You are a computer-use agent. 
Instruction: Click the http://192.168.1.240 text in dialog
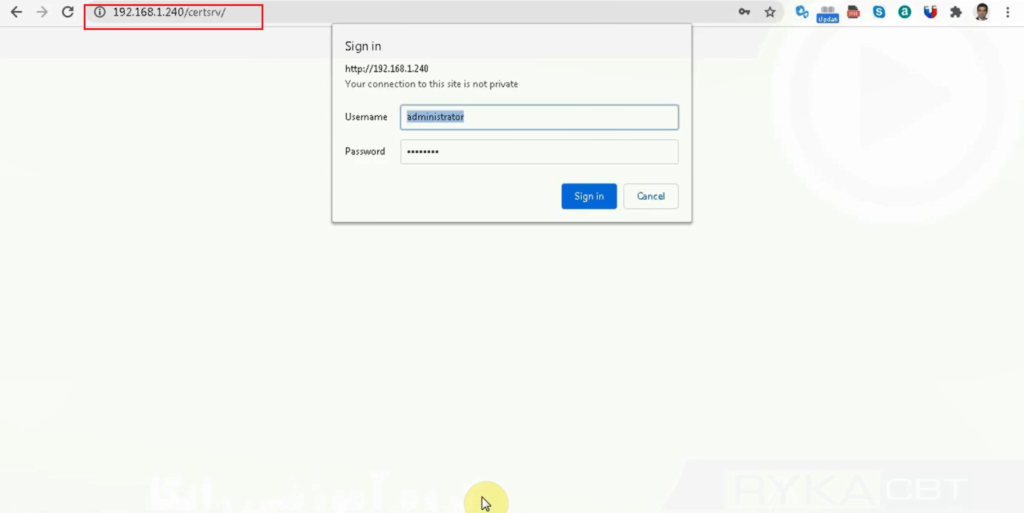point(387,69)
